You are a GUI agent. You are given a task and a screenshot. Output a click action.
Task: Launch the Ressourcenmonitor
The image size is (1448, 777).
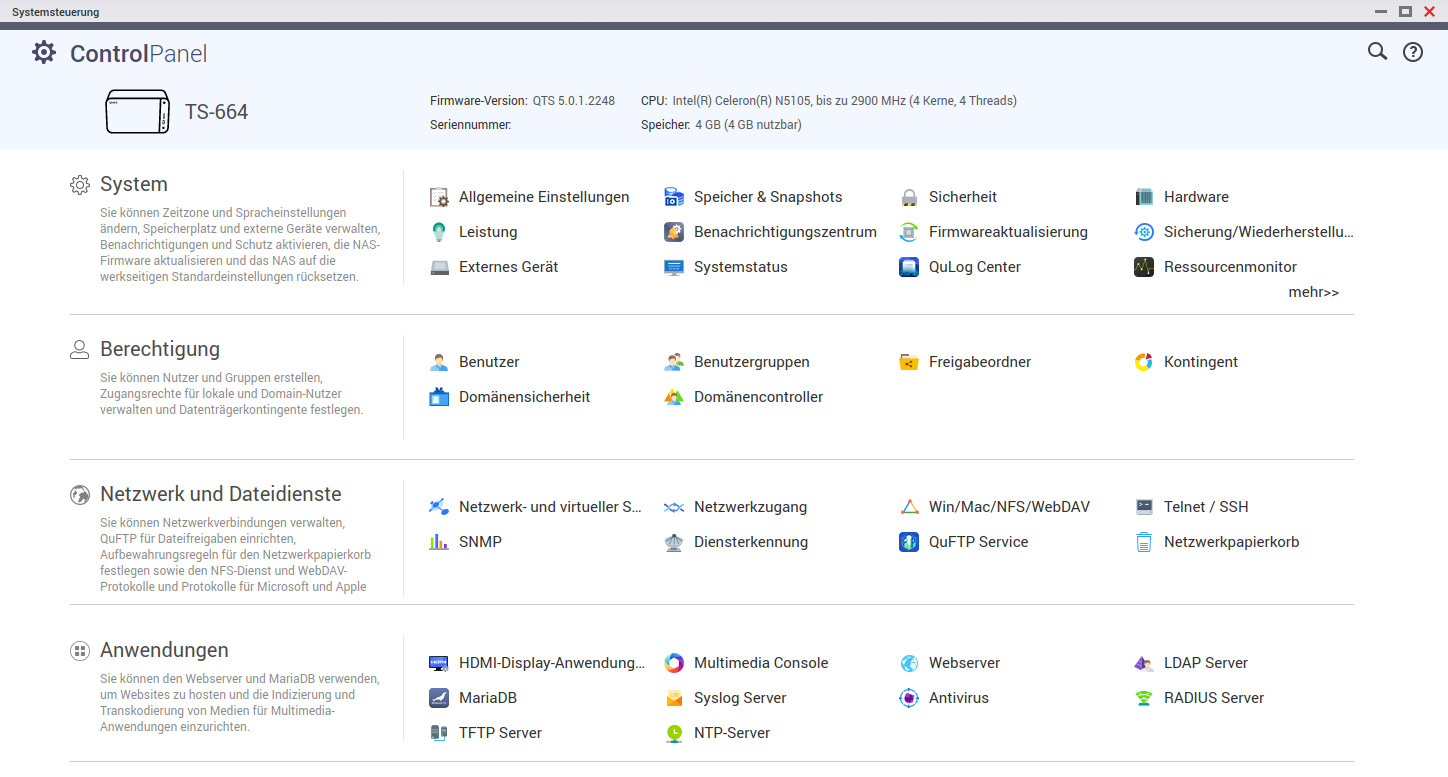pos(1231,266)
